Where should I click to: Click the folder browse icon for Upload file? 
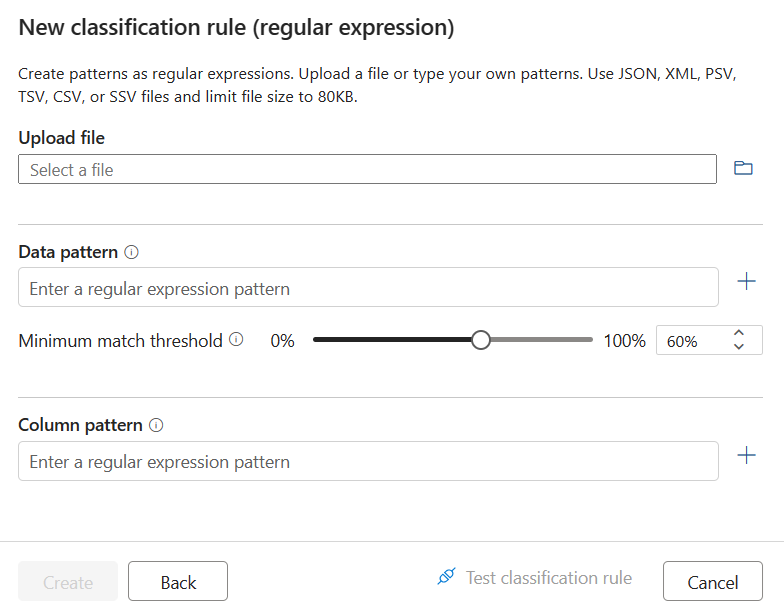point(743,169)
